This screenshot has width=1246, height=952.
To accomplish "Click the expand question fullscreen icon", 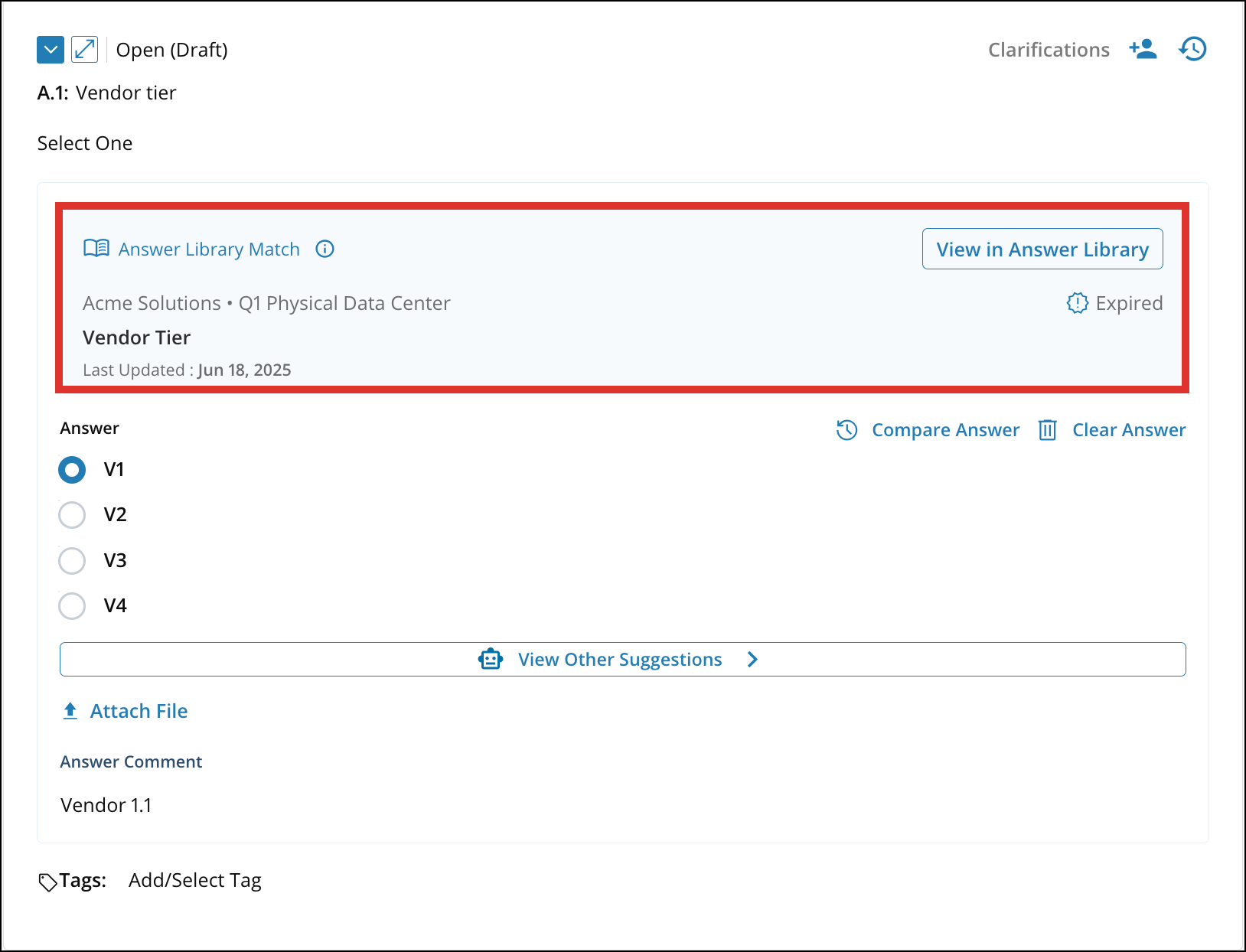I will click(84, 50).
